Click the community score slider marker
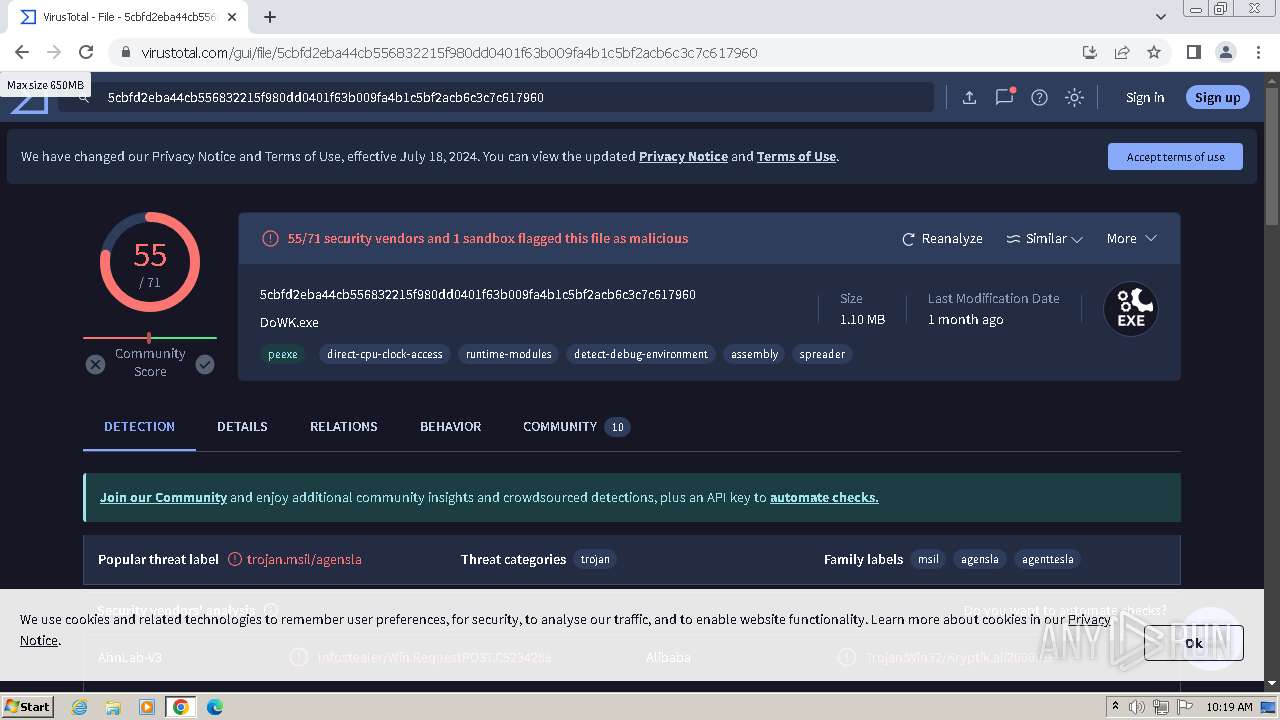 (149, 338)
